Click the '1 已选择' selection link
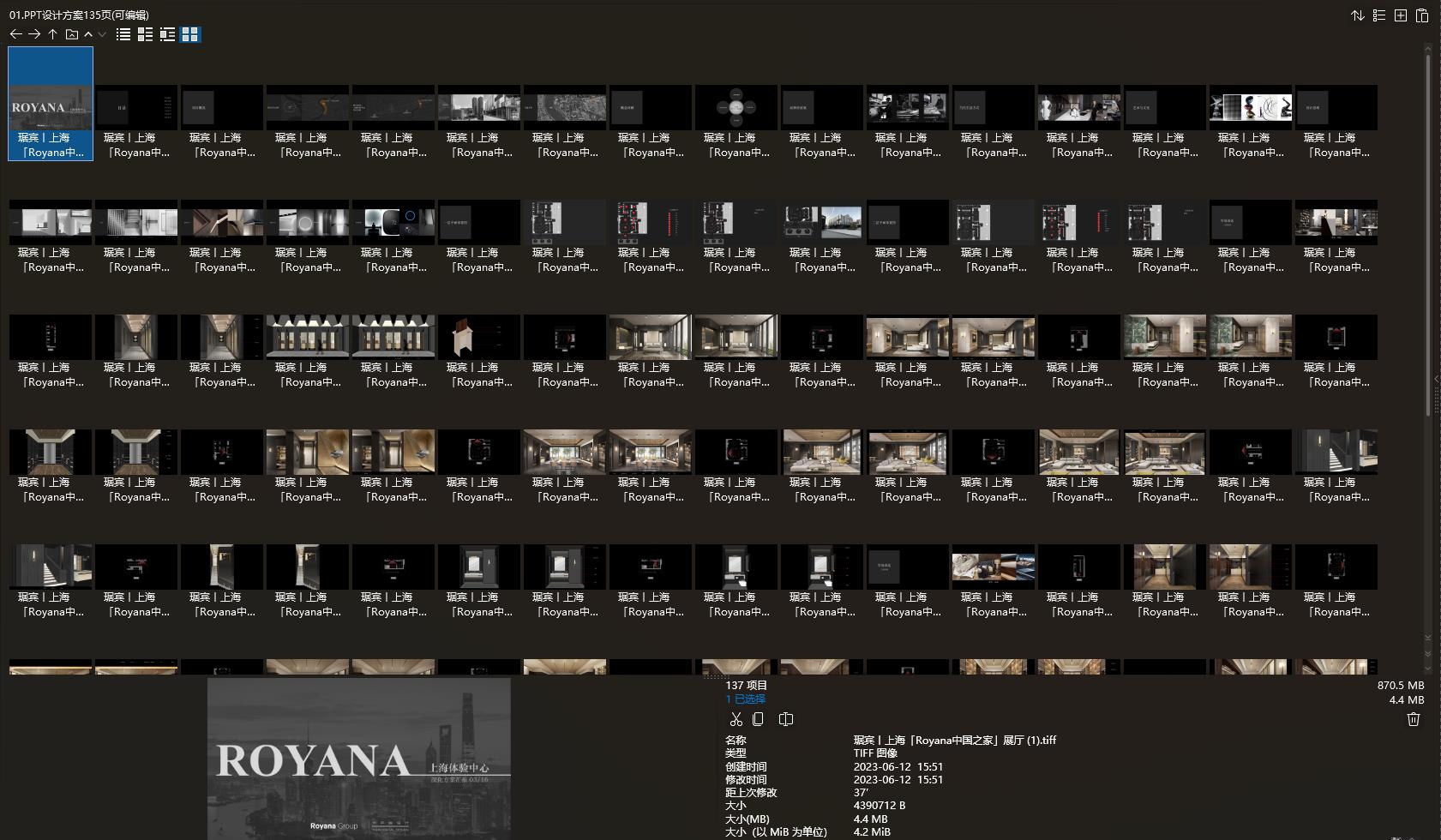 click(745, 699)
